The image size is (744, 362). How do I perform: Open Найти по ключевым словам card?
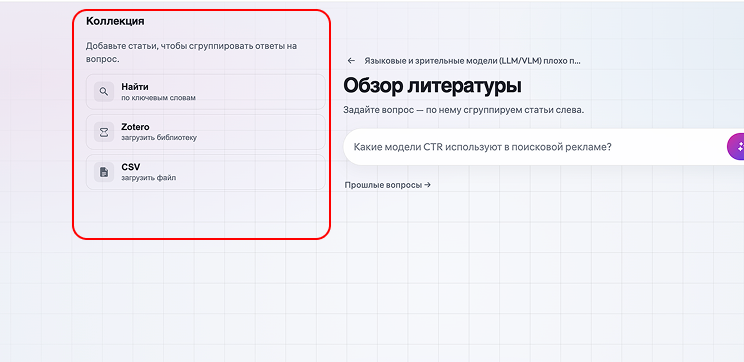tap(205, 92)
